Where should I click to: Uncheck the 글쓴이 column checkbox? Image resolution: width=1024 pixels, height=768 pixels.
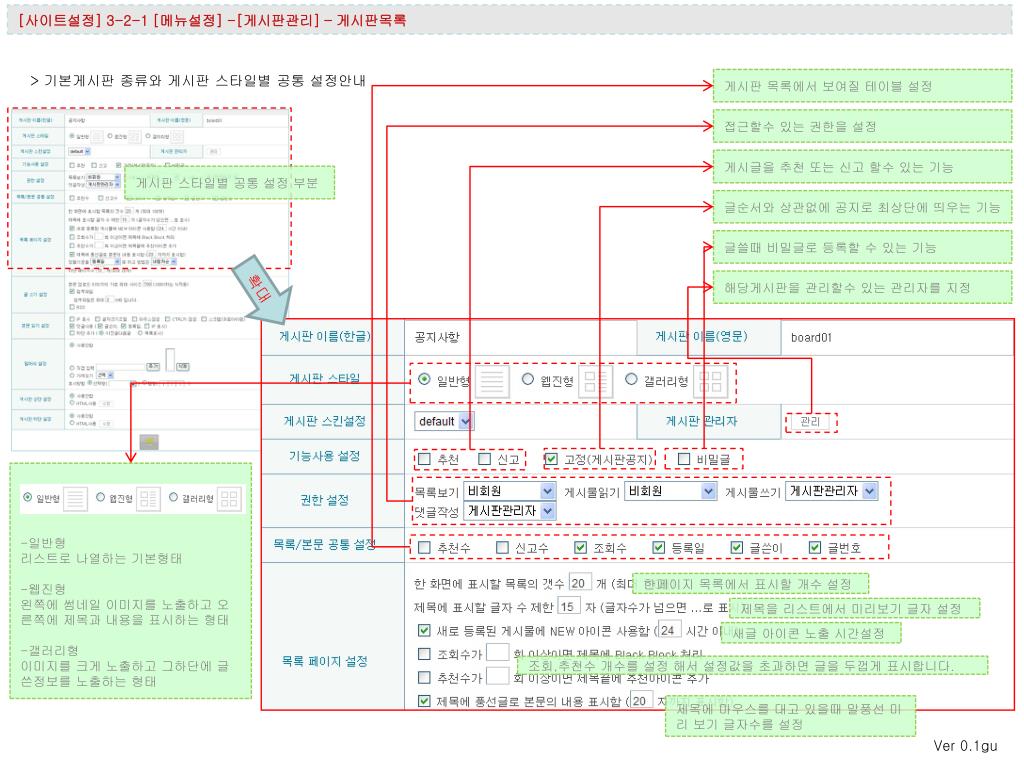737,547
